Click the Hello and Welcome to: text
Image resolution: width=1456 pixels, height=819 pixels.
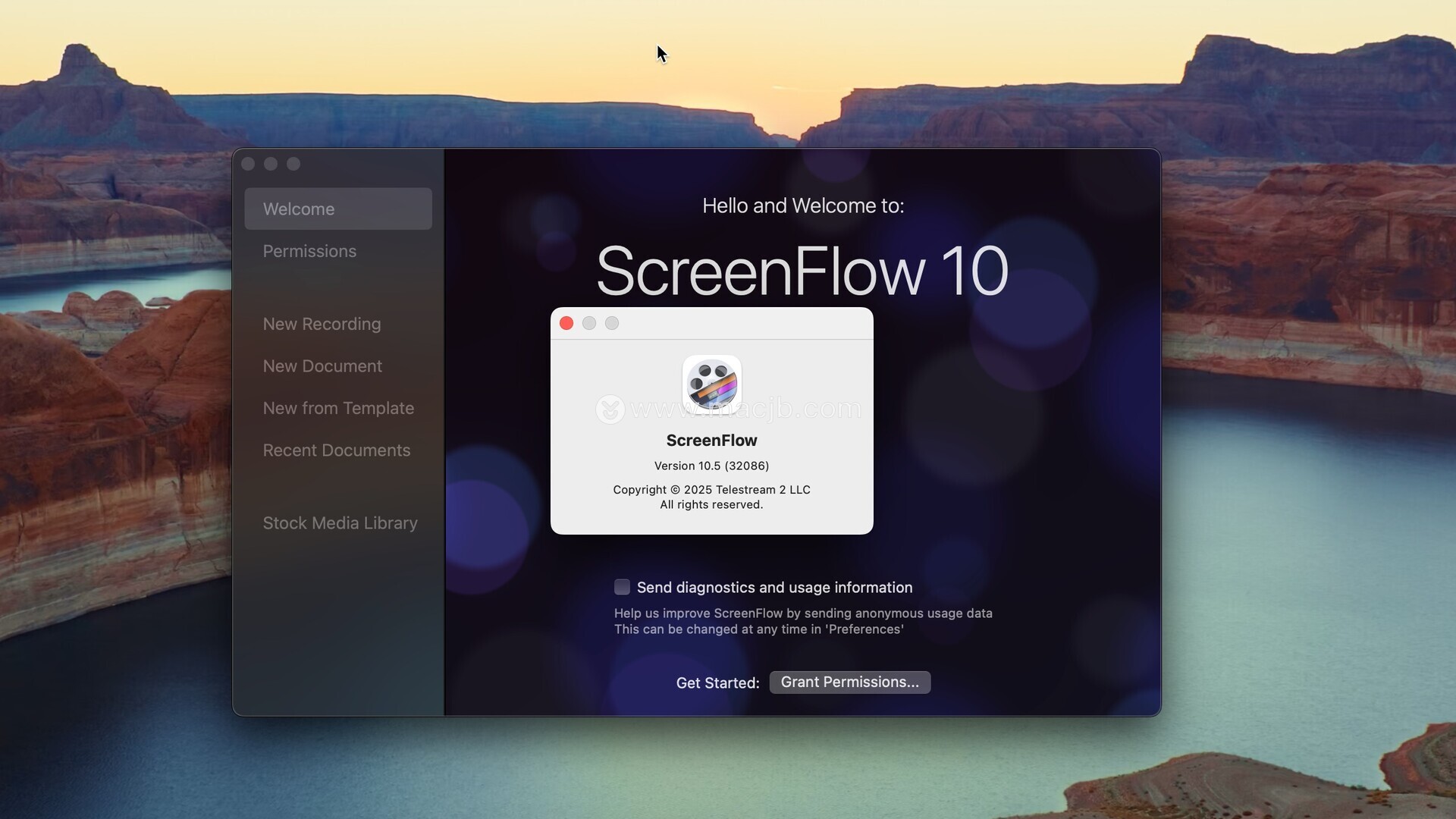point(803,206)
